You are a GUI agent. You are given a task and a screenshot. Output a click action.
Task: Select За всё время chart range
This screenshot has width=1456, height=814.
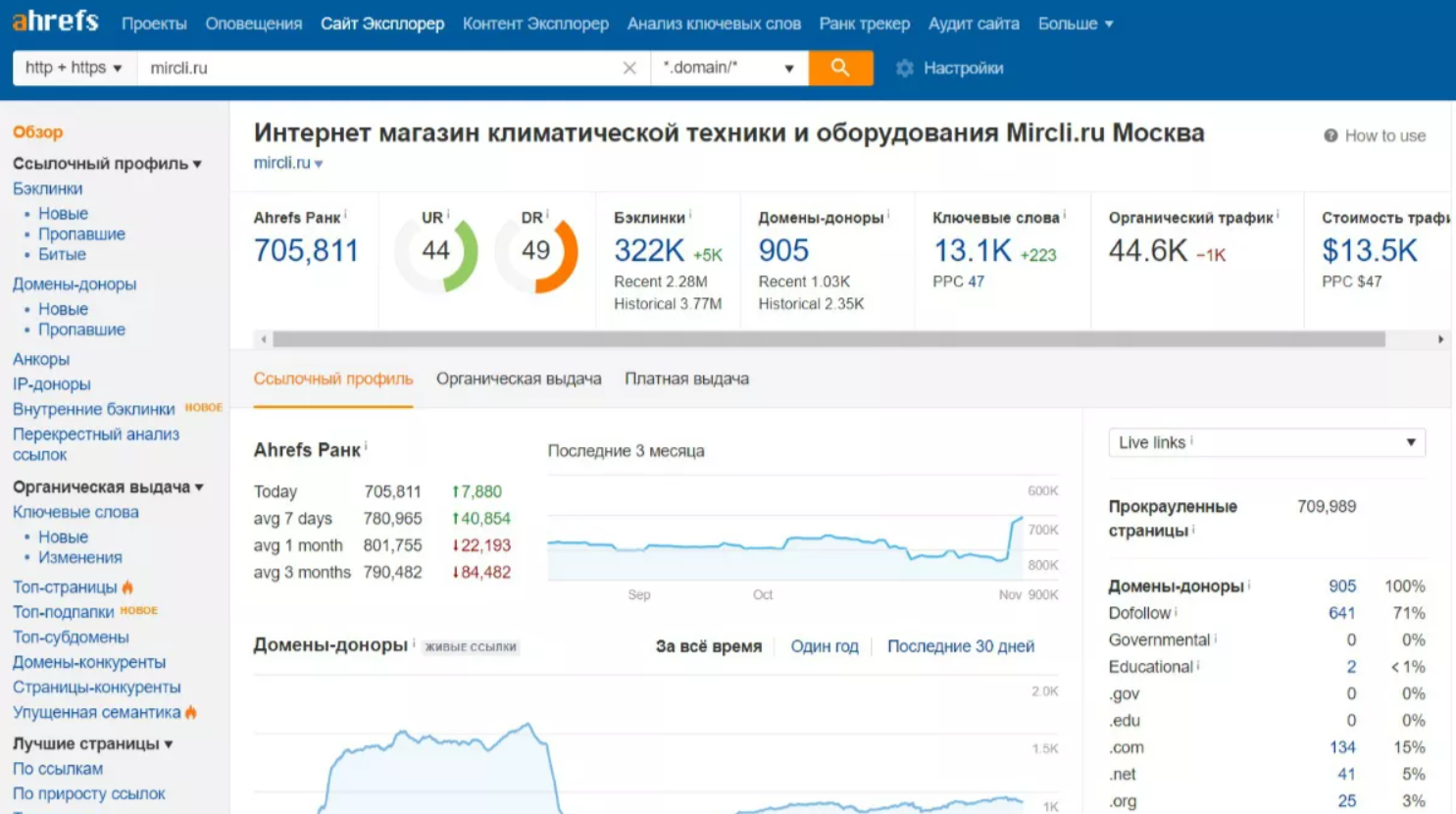coord(709,646)
